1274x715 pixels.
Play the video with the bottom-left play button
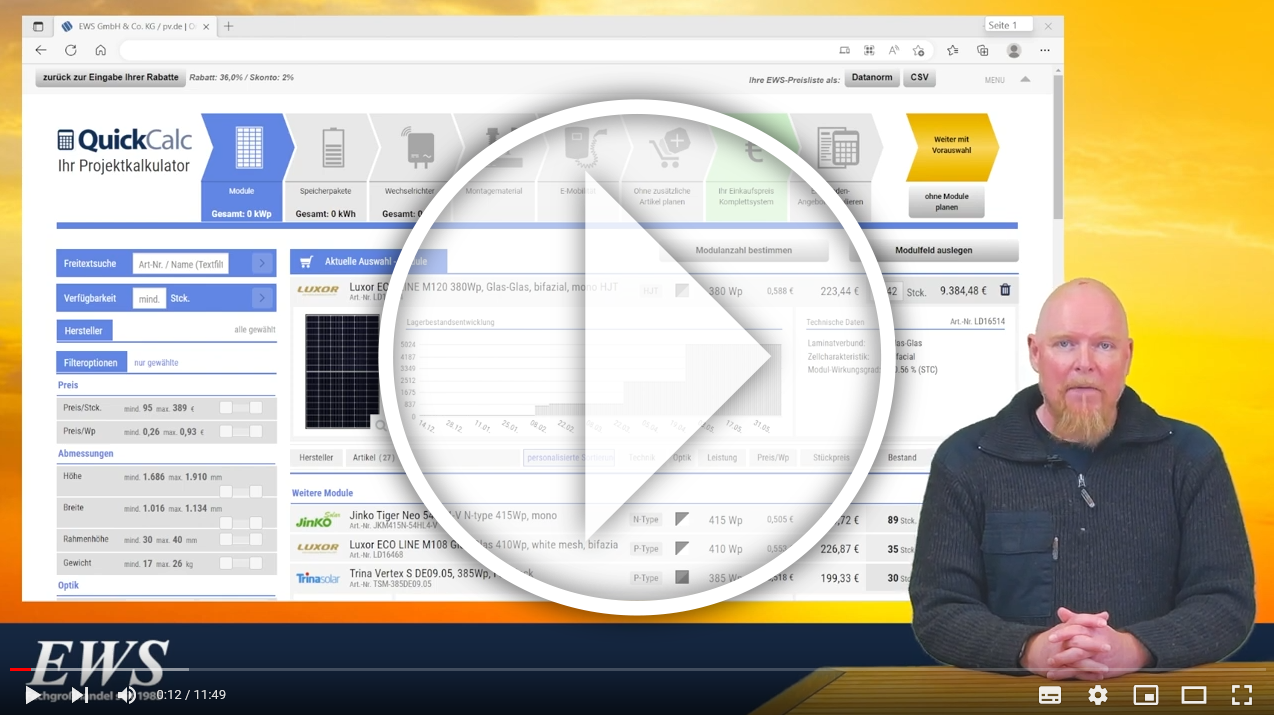(x=33, y=695)
